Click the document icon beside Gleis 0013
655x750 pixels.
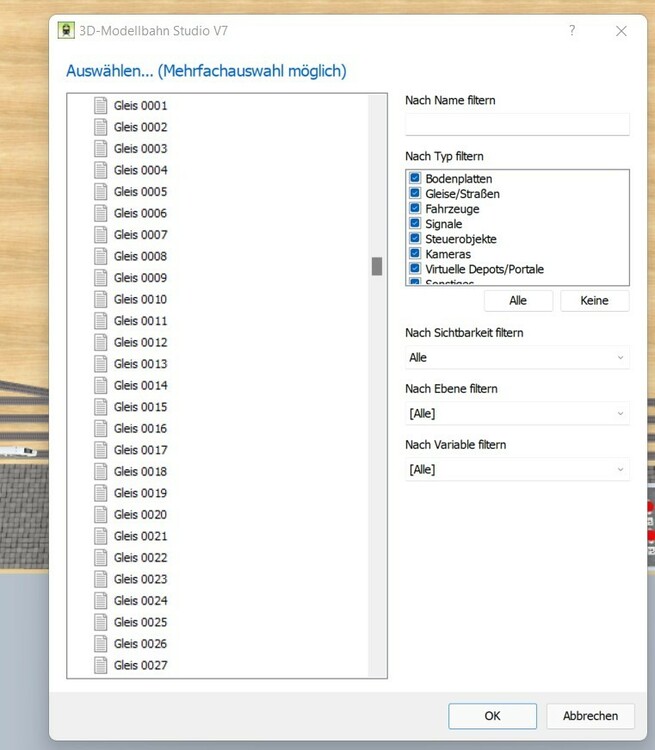point(100,364)
